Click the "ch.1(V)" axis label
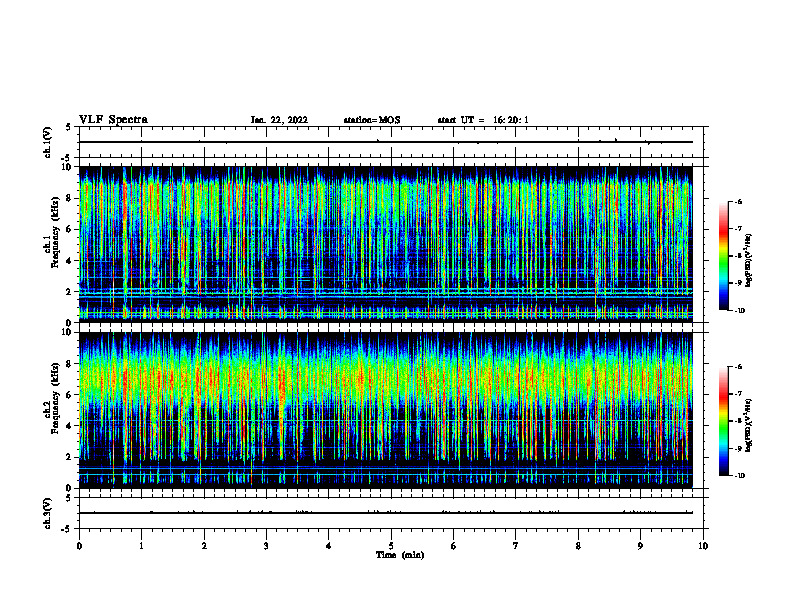The image size is (792, 612). coord(48,142)
